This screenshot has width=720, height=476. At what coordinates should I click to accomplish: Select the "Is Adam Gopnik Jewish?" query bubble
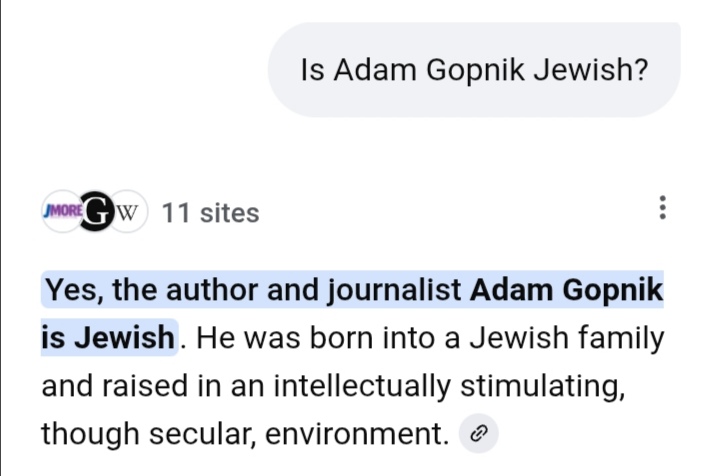click(474, 71)
